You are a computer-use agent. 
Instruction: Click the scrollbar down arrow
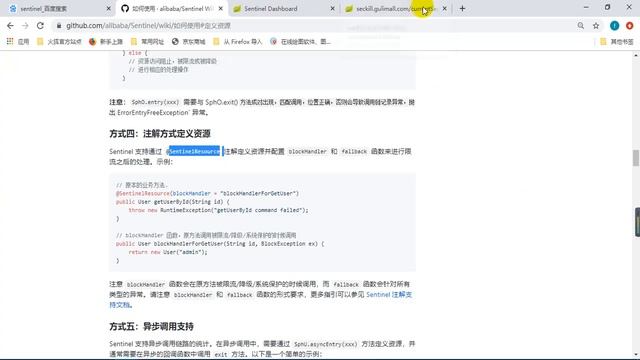pyautogui.click(x=636, y=354)
